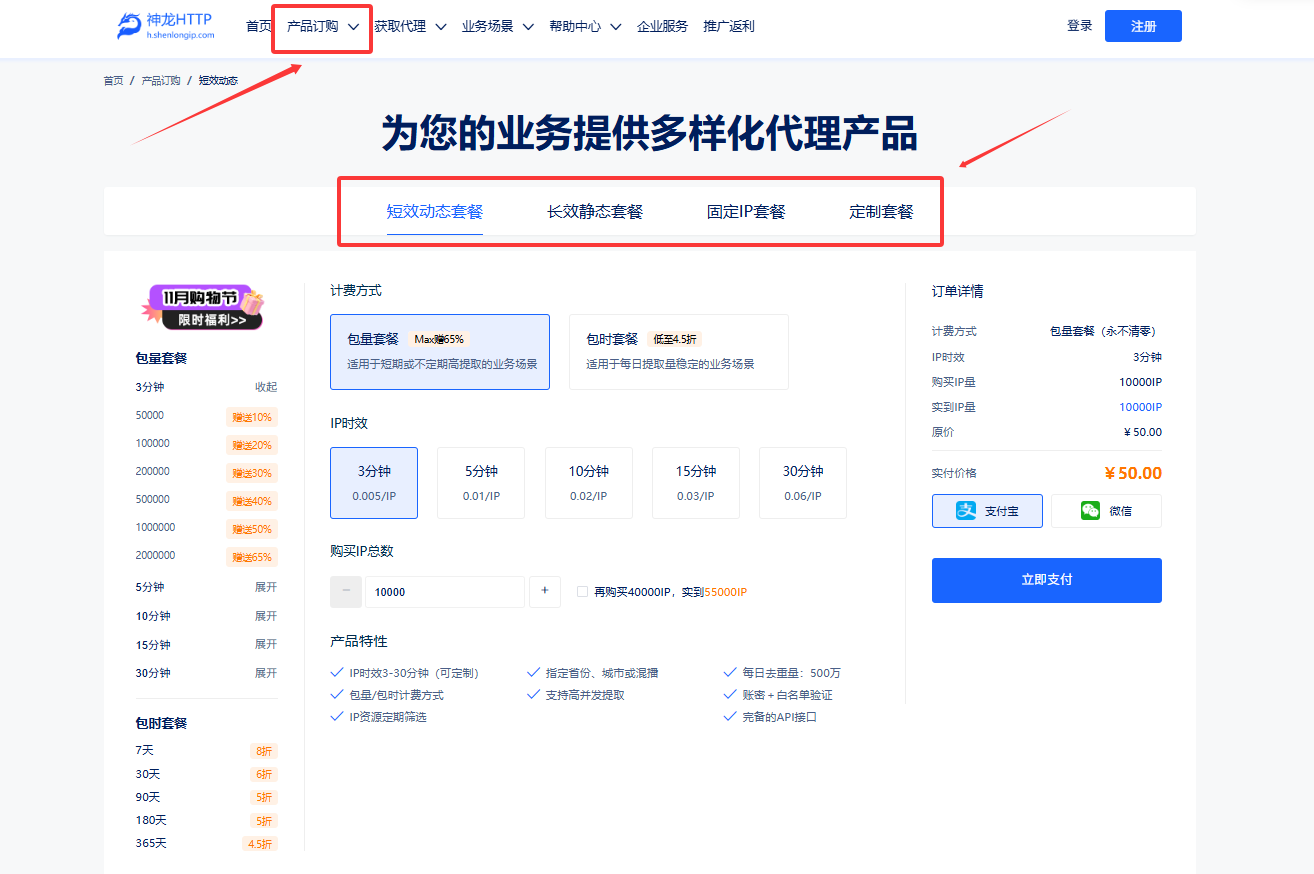The image size is (1314, 874).
Task: Expand the 5分钟 package list
Action: click(x=265, y=587)
